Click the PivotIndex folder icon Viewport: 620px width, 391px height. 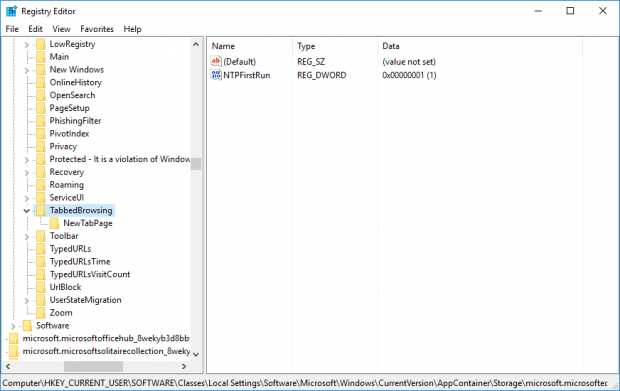(x=41, y=134)
